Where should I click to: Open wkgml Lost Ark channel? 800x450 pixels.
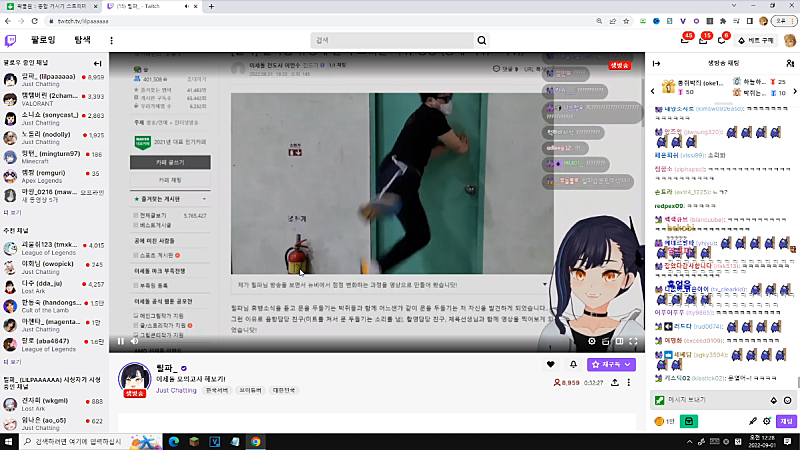(x=54, y=404)
